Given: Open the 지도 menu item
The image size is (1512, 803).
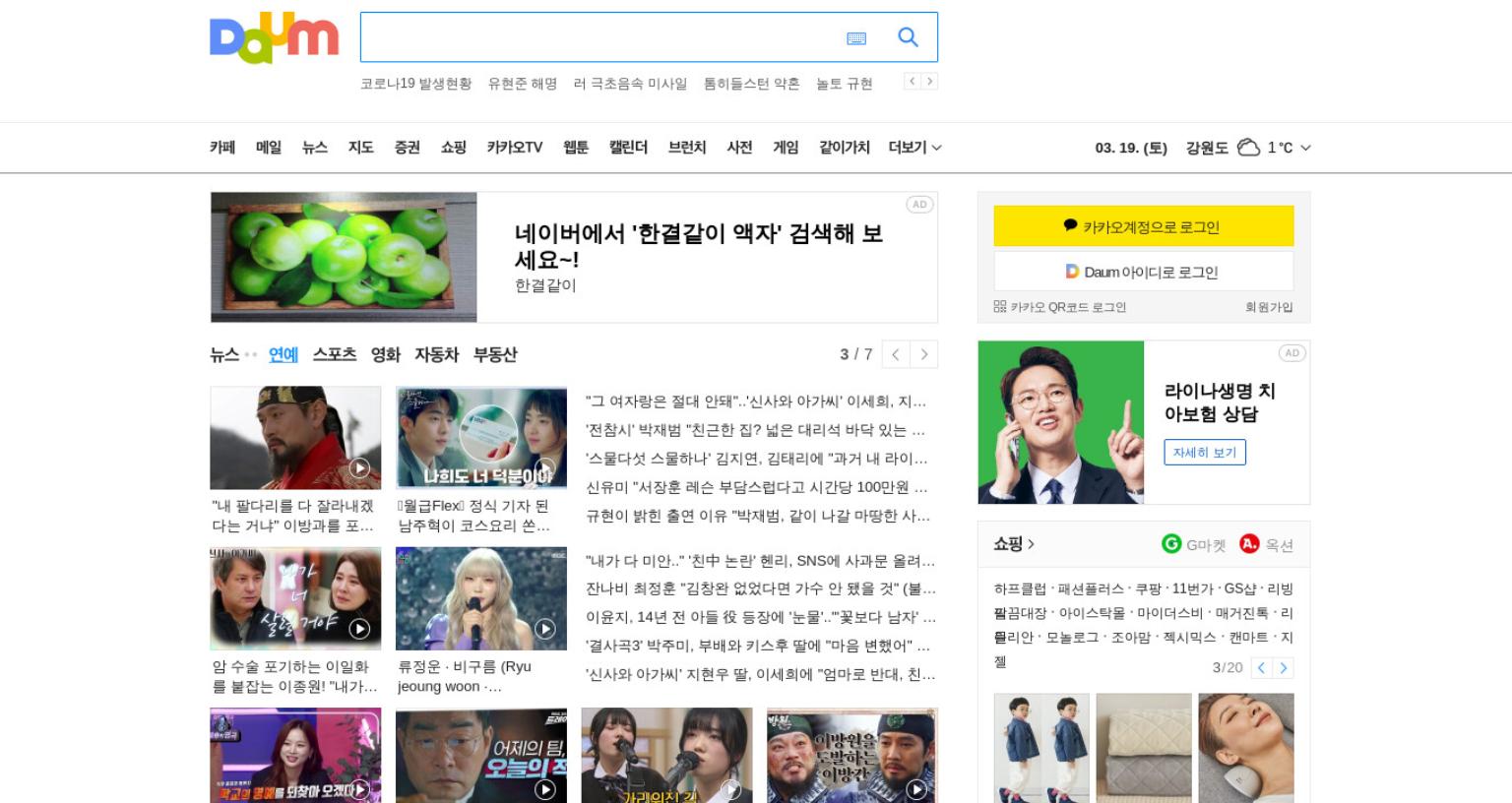Looking at the screenshot, I should [x=361, y=148].
